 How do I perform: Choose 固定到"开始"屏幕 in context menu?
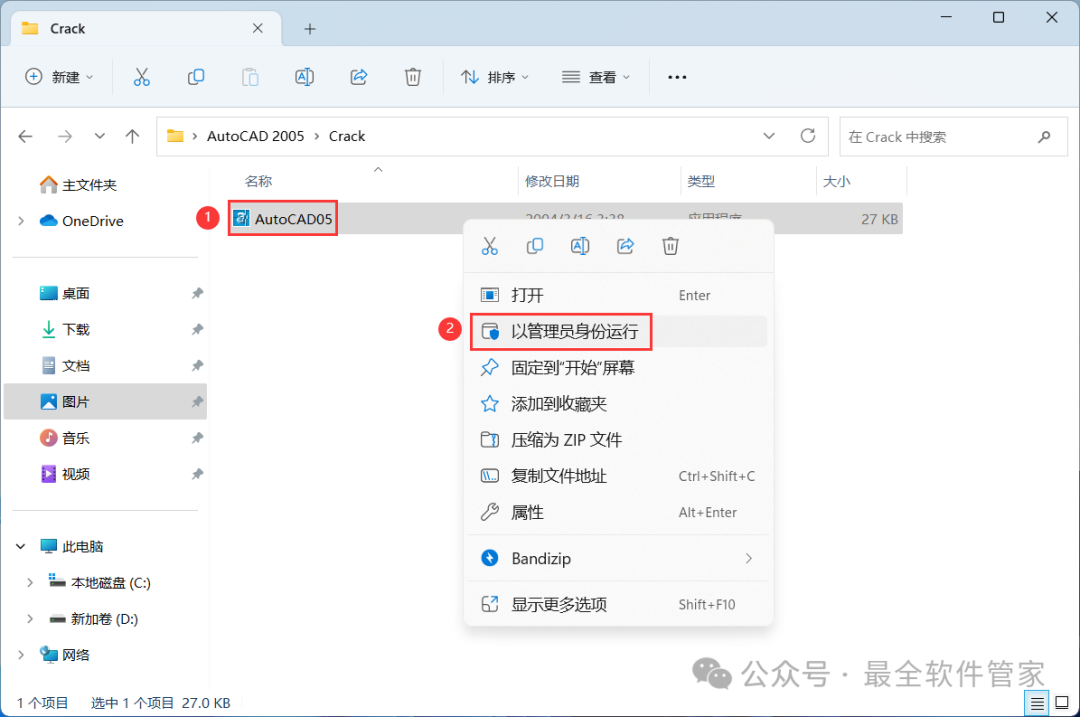618,368
